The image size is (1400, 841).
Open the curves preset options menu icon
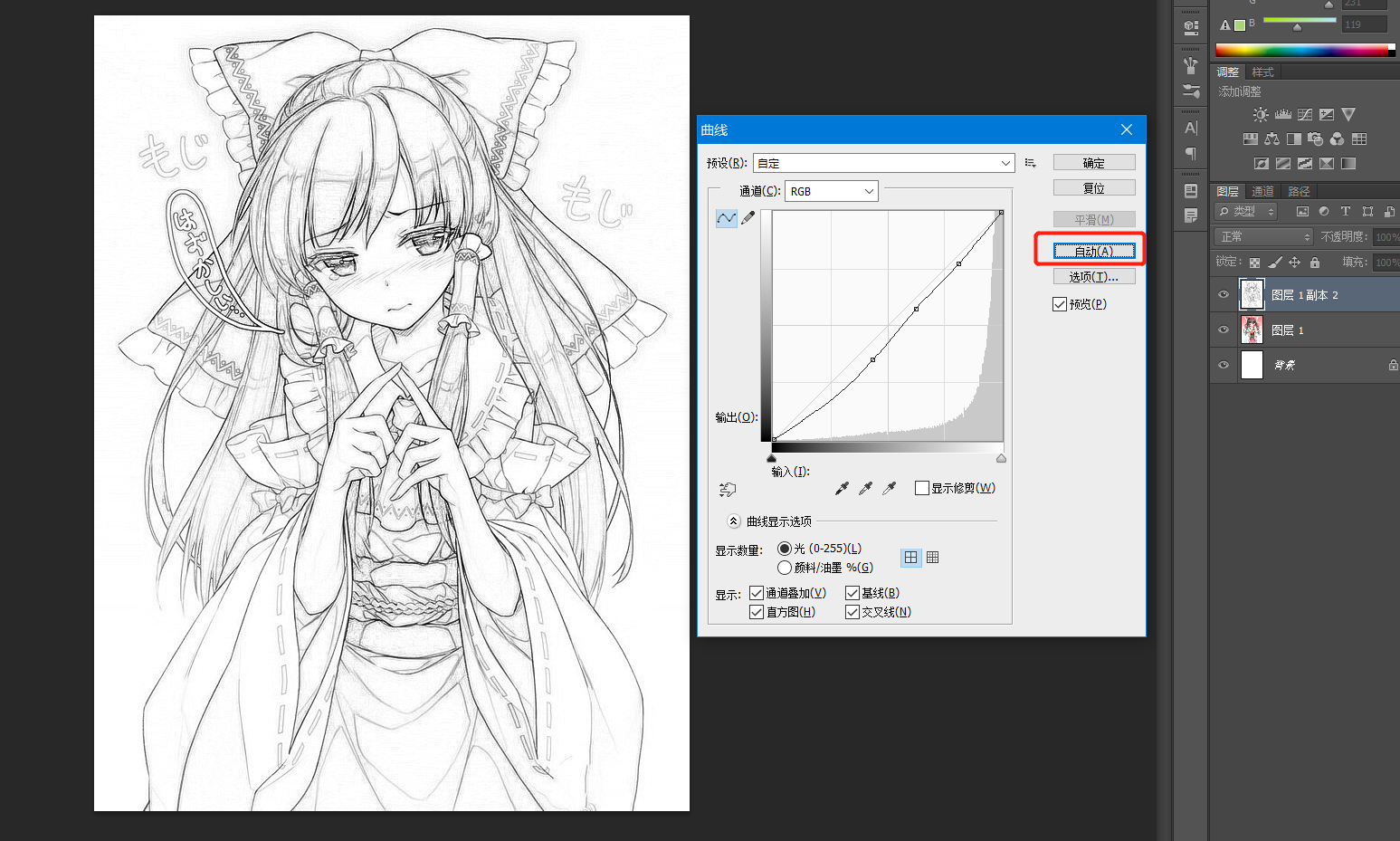pos(1031,163)
